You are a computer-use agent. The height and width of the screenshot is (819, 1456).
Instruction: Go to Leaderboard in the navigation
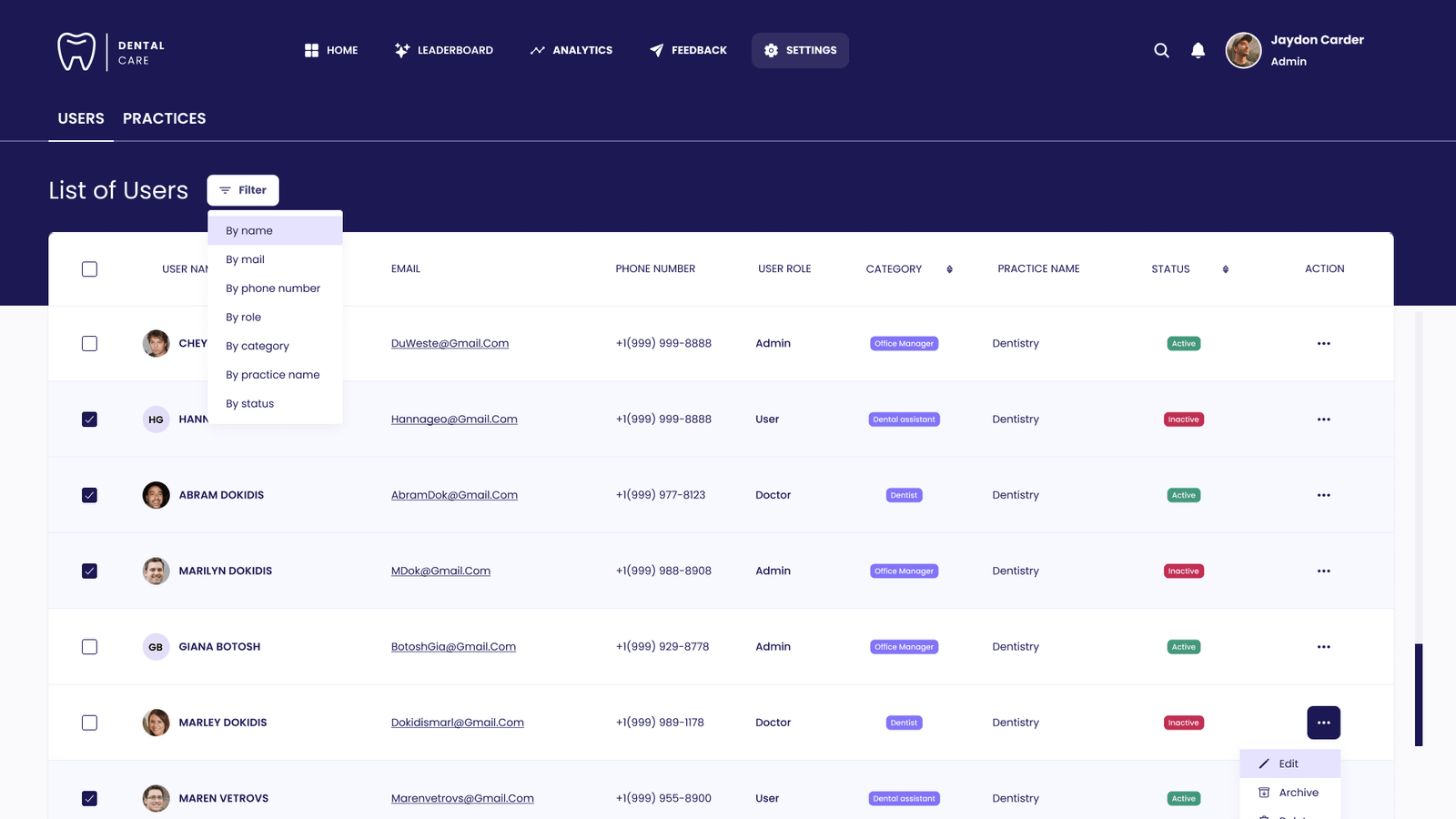pos(444,51)
